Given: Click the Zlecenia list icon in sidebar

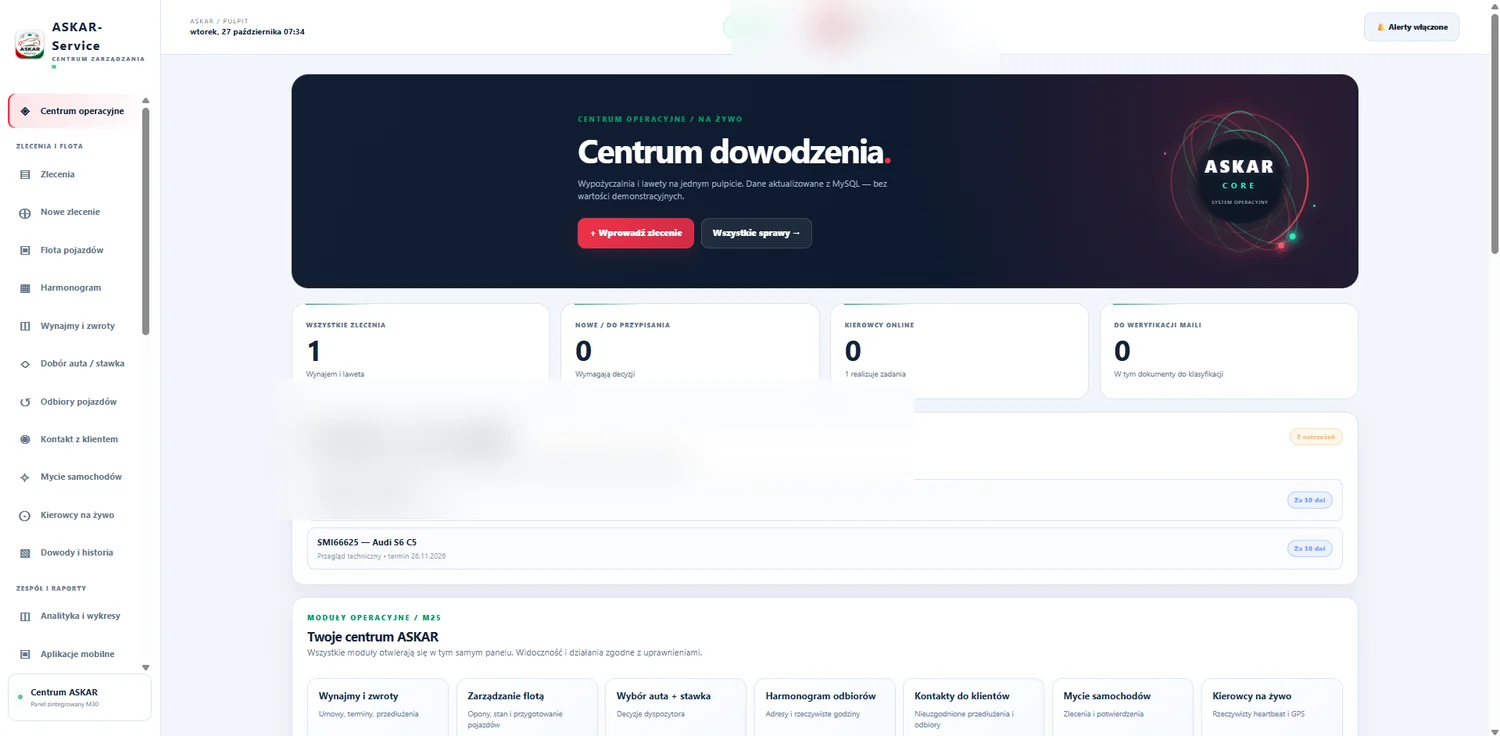Looking at the screenshot, I should pos(25,175).
